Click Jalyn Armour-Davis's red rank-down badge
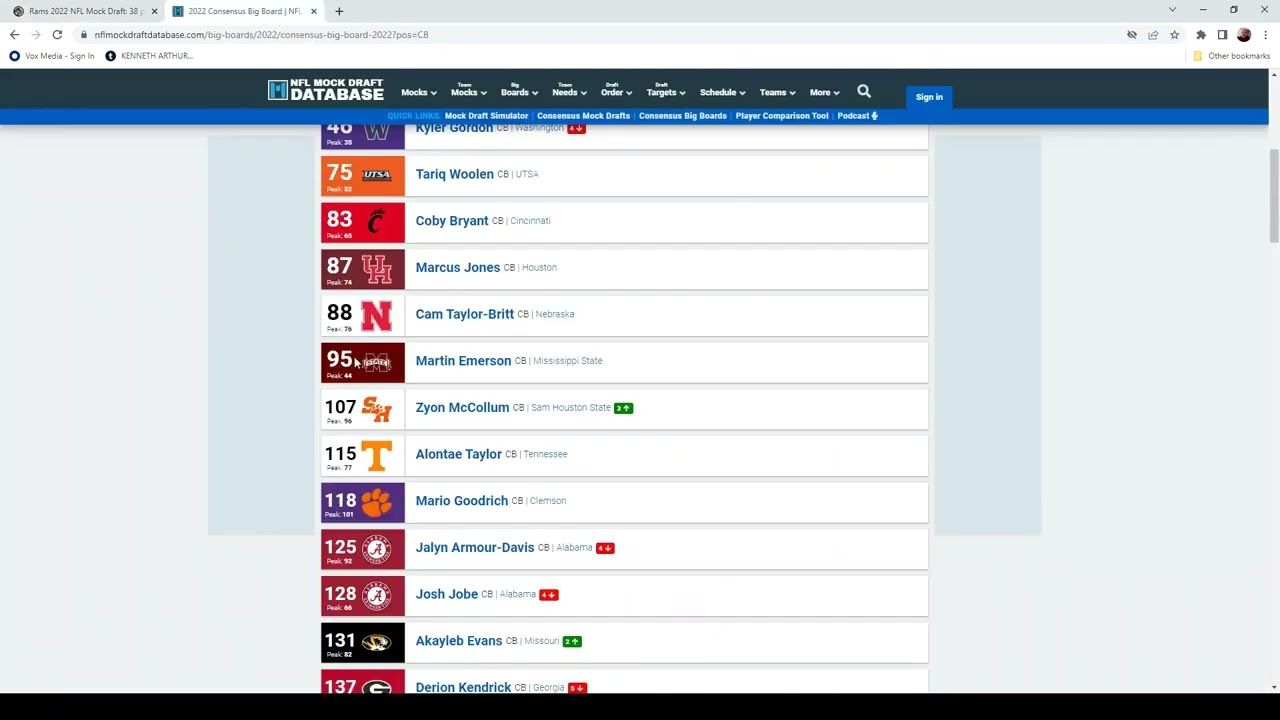Viewport: 1280px width, 720px height. (605, 548)
